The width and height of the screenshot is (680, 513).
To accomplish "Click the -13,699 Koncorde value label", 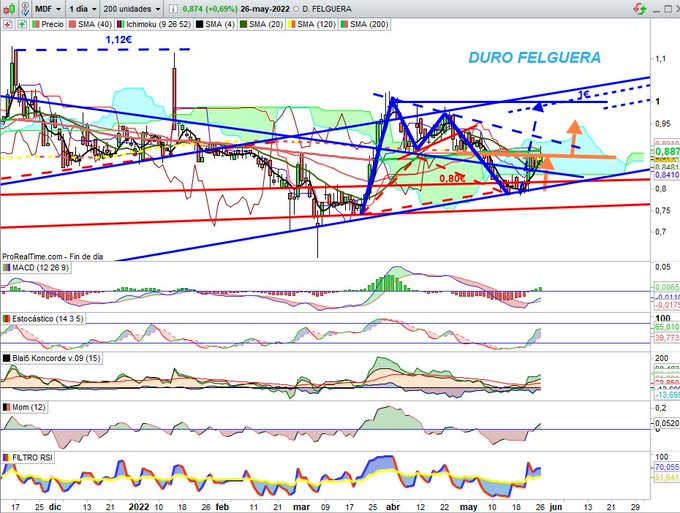I will click(x=667, y=395).
